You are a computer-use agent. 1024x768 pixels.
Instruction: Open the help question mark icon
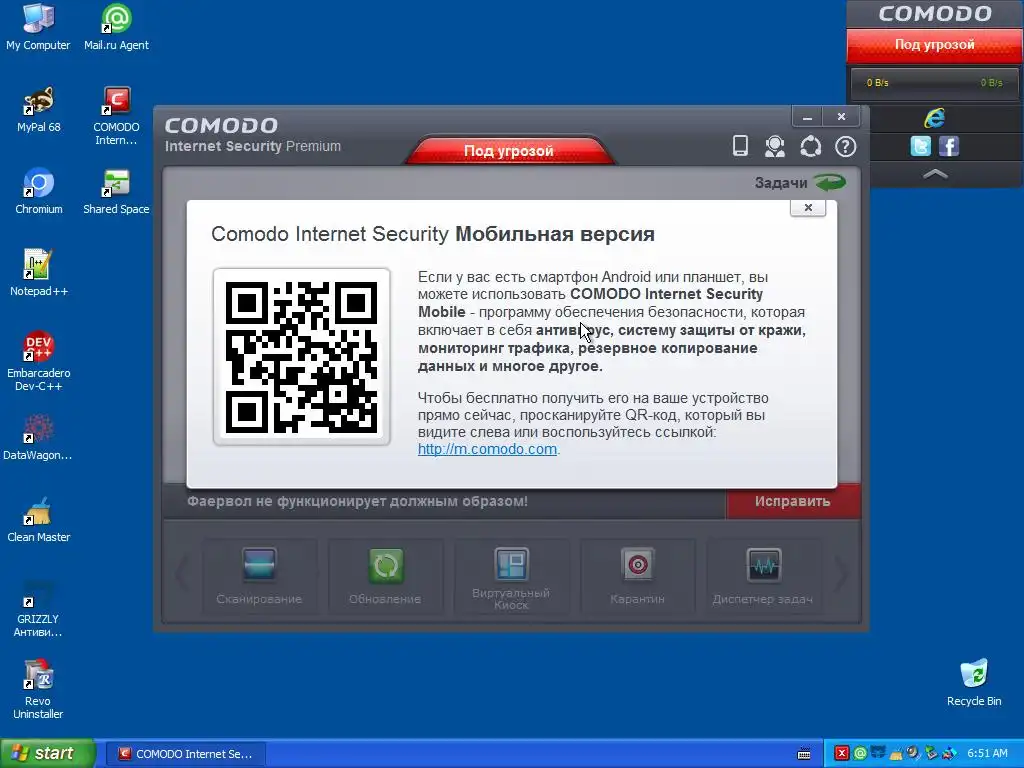(845, 146)
